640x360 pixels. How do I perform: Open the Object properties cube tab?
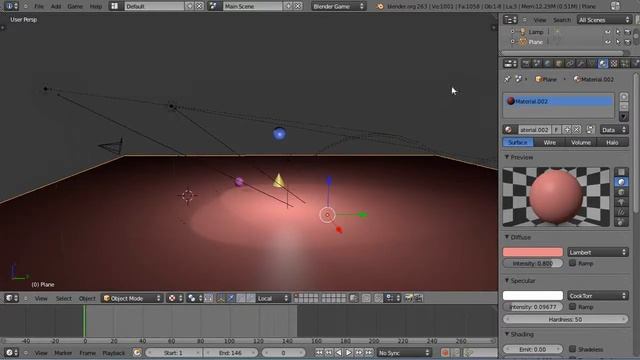pyautogui.click(x=559, y=63)
